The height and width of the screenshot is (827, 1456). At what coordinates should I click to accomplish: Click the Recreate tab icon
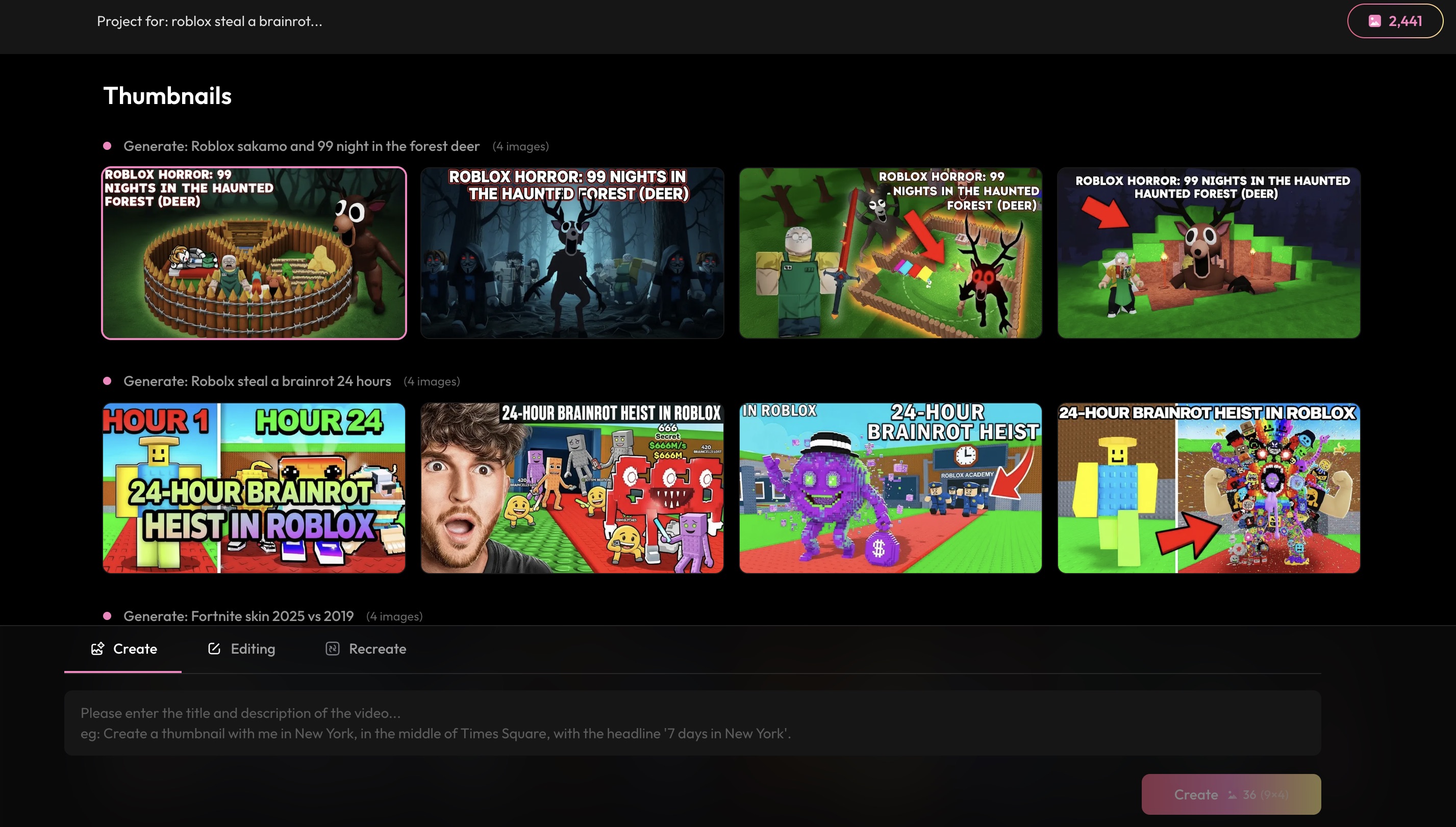point(333,649)
